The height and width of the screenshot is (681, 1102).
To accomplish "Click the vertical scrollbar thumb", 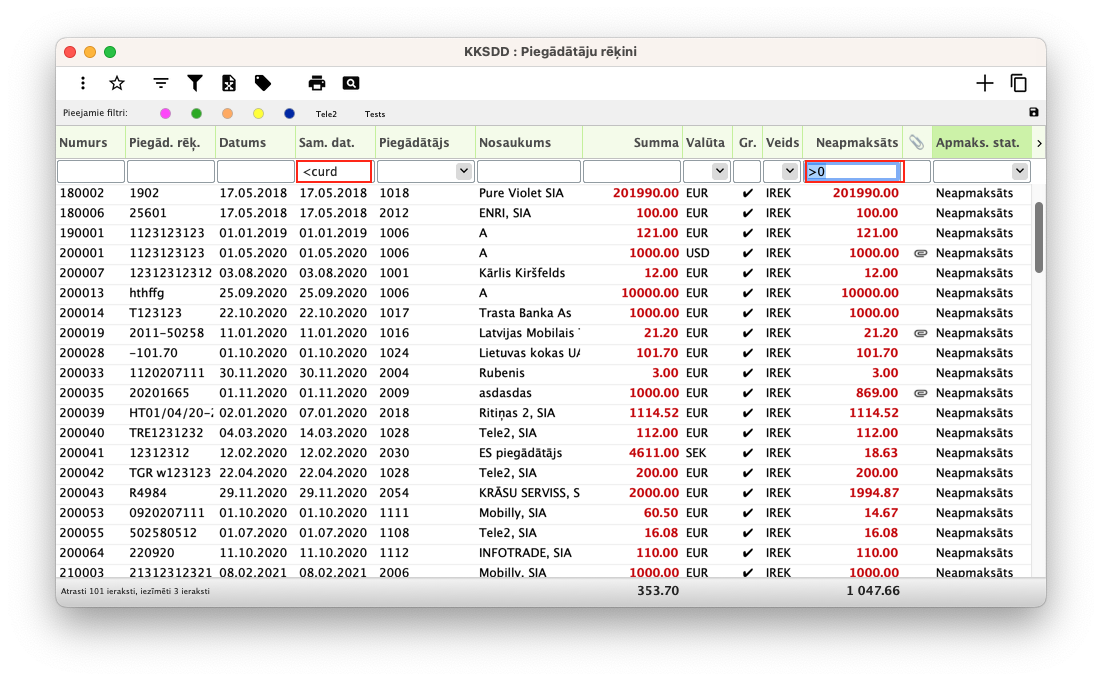I will [1039, 238].
